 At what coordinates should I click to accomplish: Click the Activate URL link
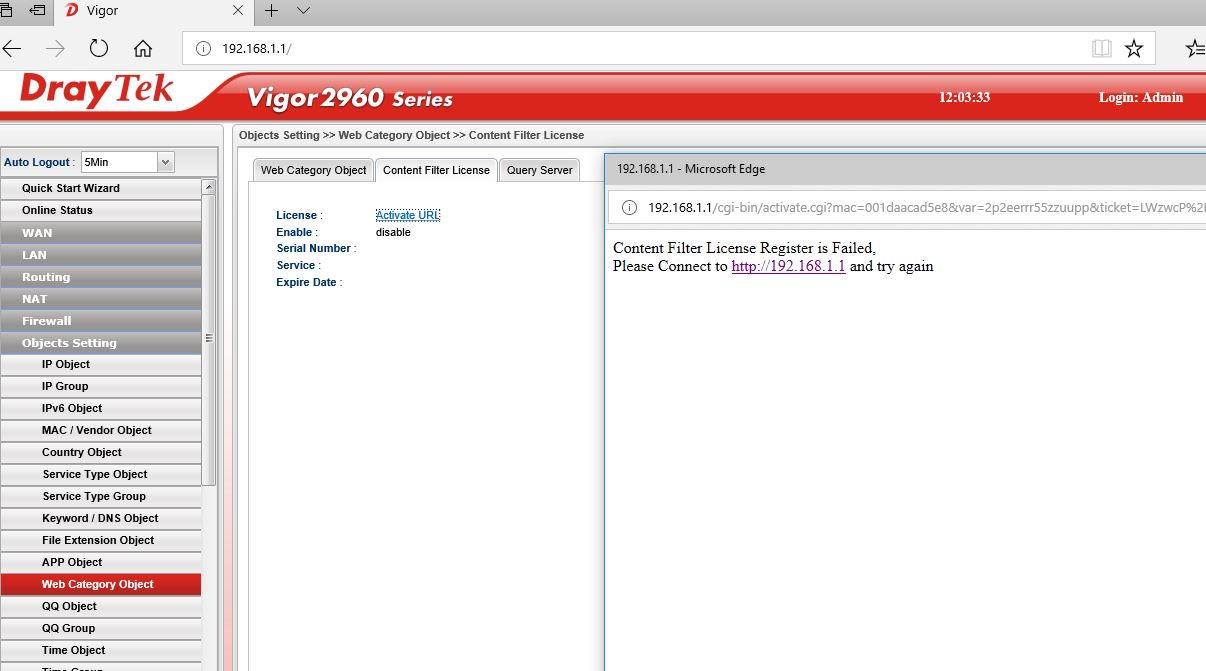click(x=407, y=215)
